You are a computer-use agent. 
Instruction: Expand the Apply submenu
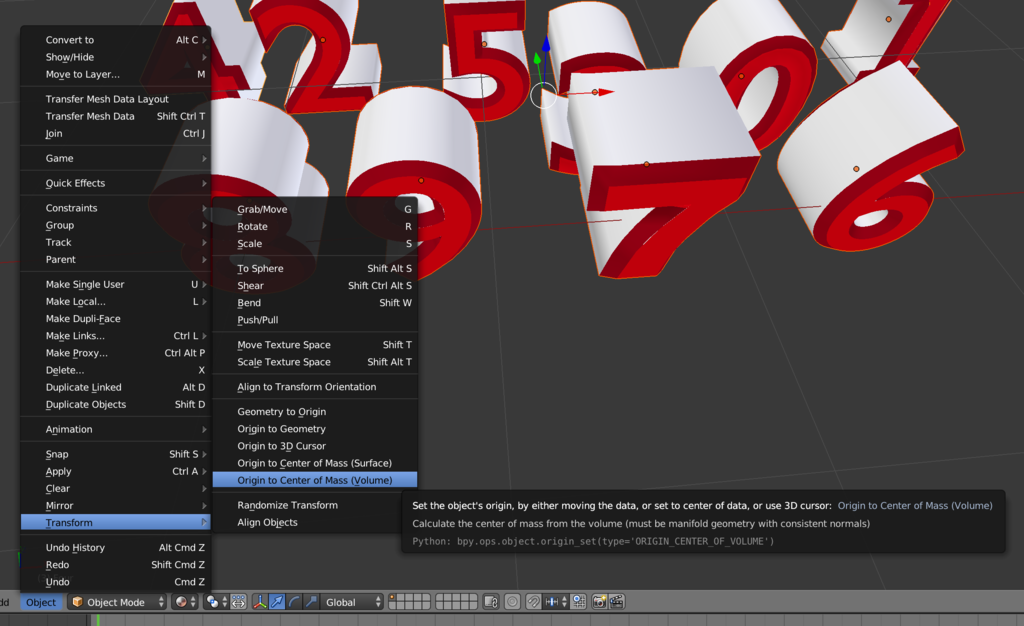click(116, 471)
